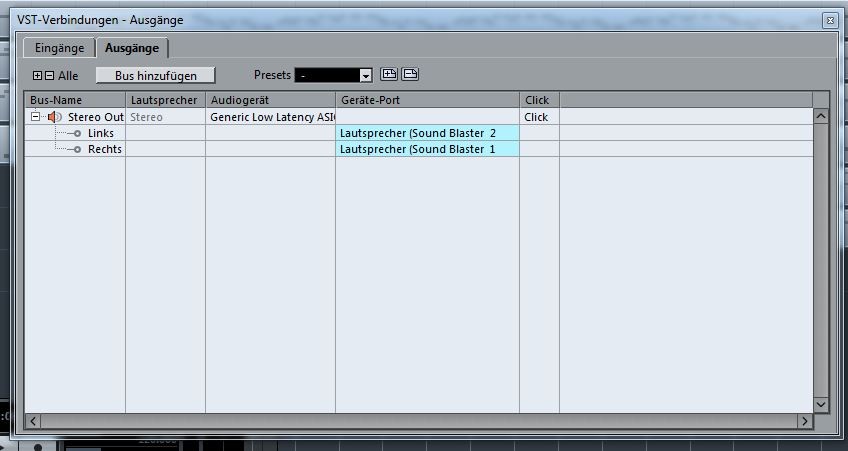Collapse the Stereo Out bus tree
Screen dimensions: 848x451
coord(35,117)
